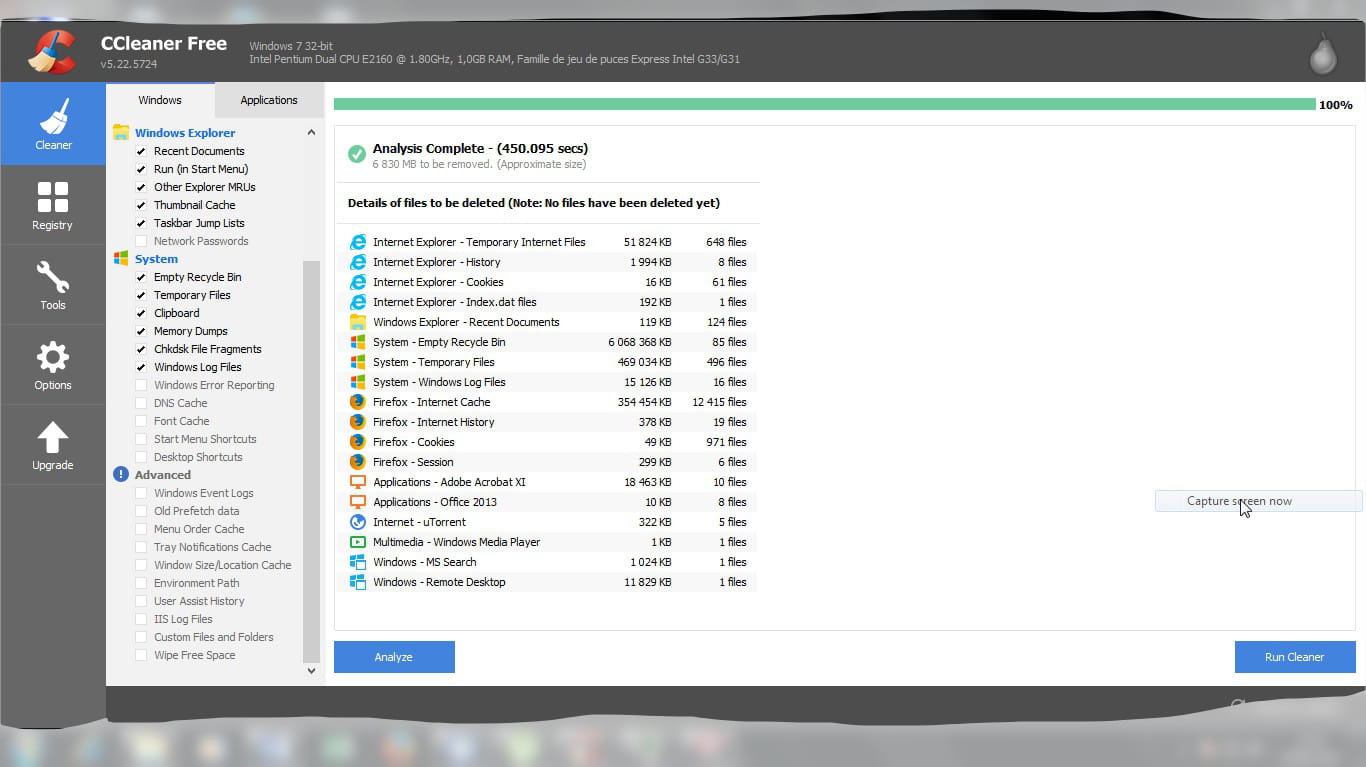Screen dimensions: 1366x767
Task: Click the Analyze button
Action: pyautogui.click(x=394, y=657)
